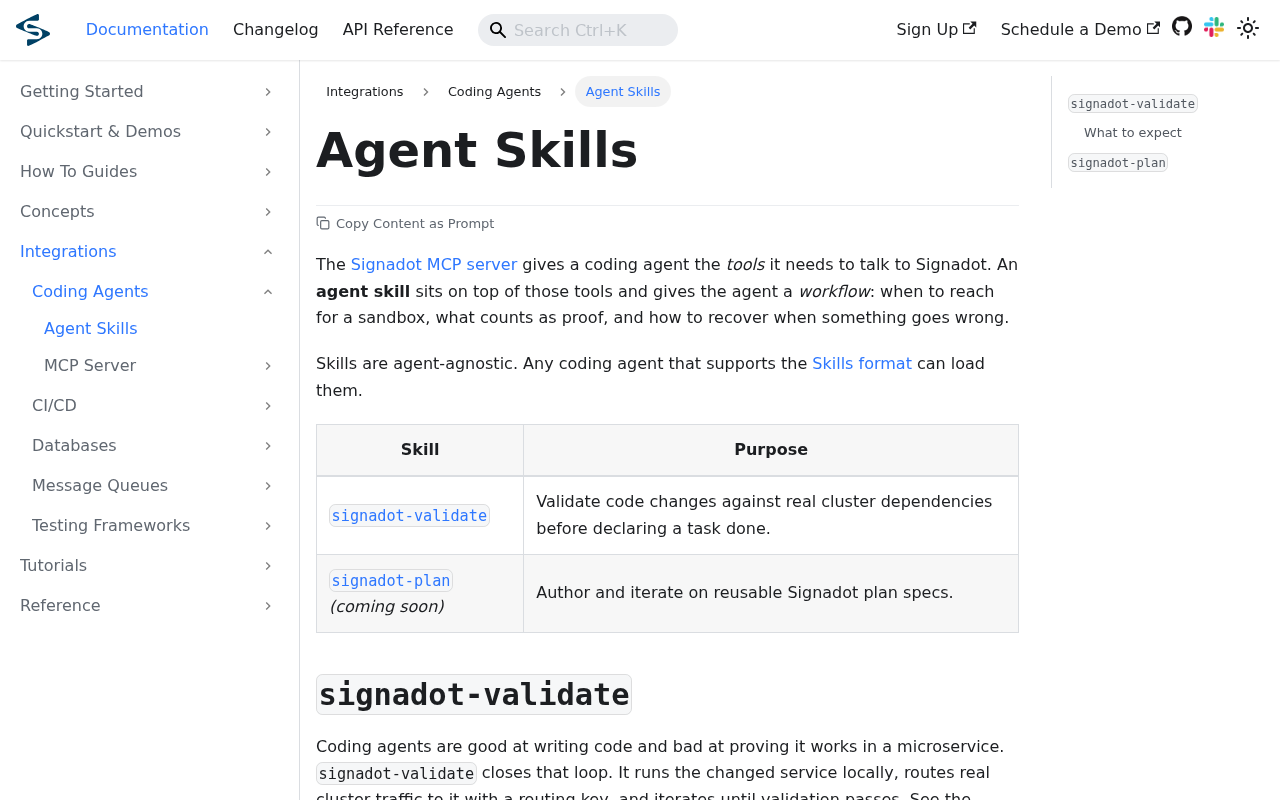This screenshot has height=800, width=1280.
Task: Select Agent Skills in the sidebar
Action: click(x=91, y=329)
